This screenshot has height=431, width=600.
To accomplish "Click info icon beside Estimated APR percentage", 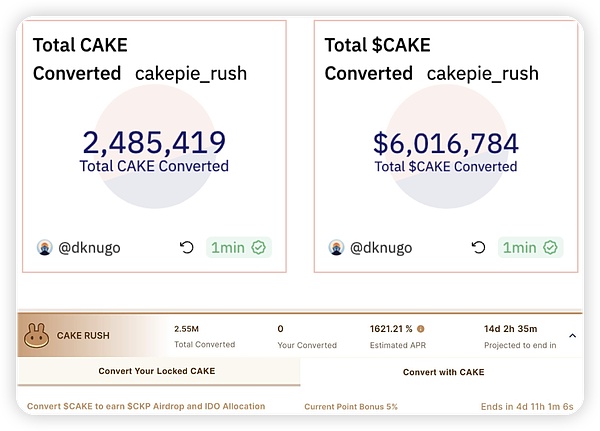I will point(420,328).
